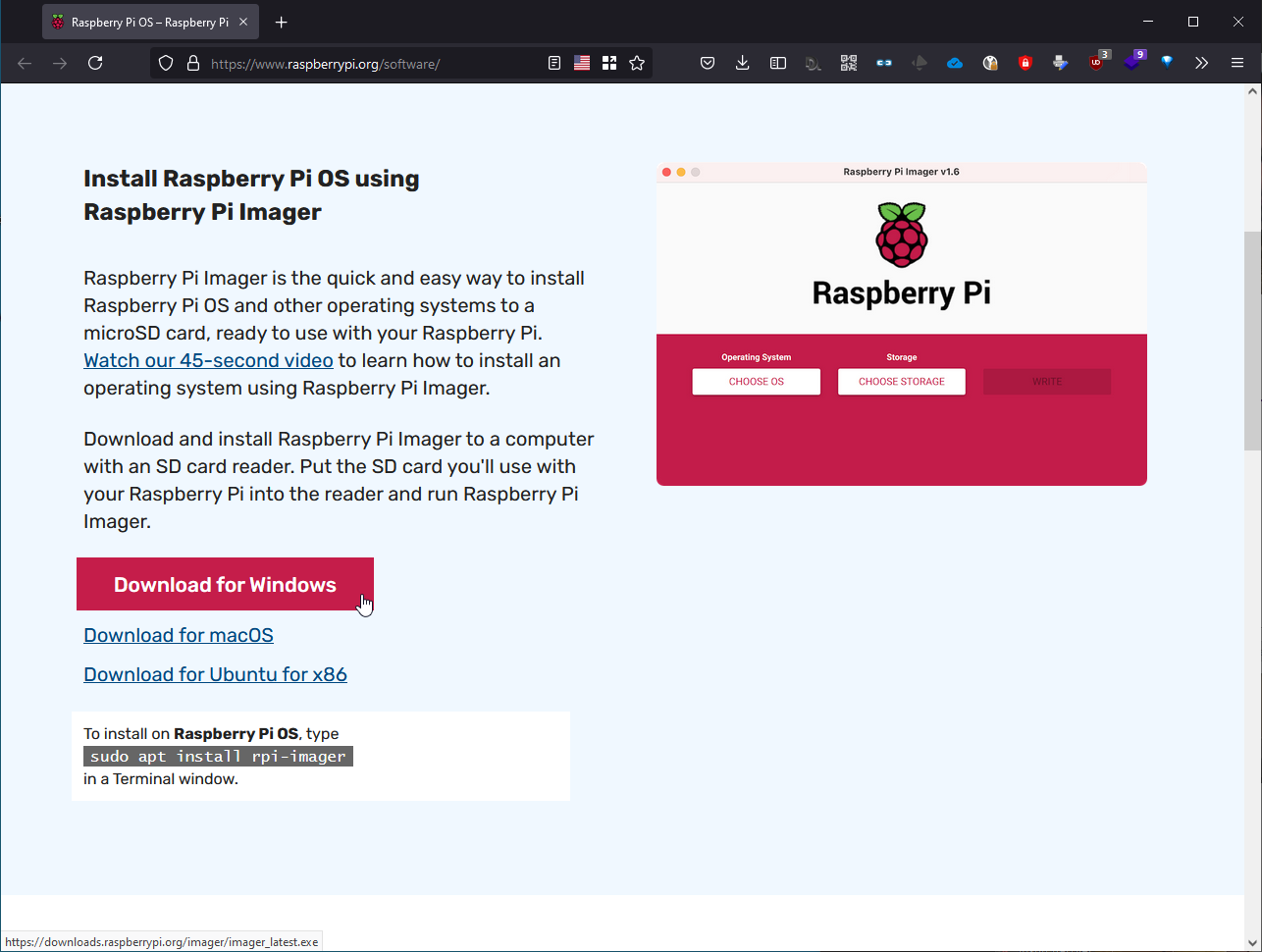This screenshot has width=1262, height=952.
Task: Open a new browser tab
Action: [282, 22]
